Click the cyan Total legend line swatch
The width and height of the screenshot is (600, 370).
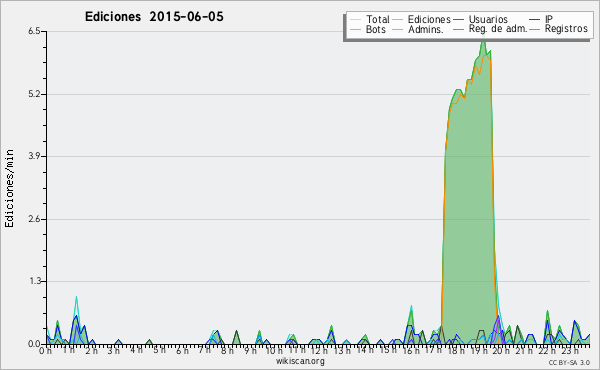click(x=355, y=19)
